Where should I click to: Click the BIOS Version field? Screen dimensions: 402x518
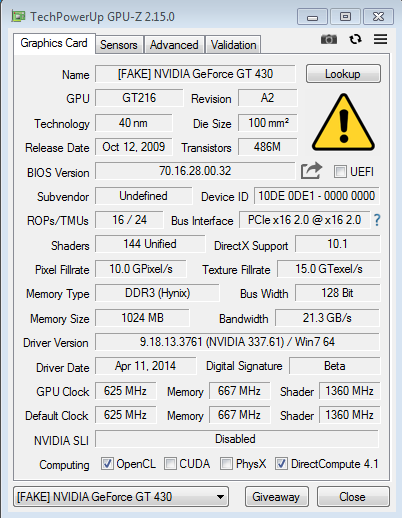point(195,171)
